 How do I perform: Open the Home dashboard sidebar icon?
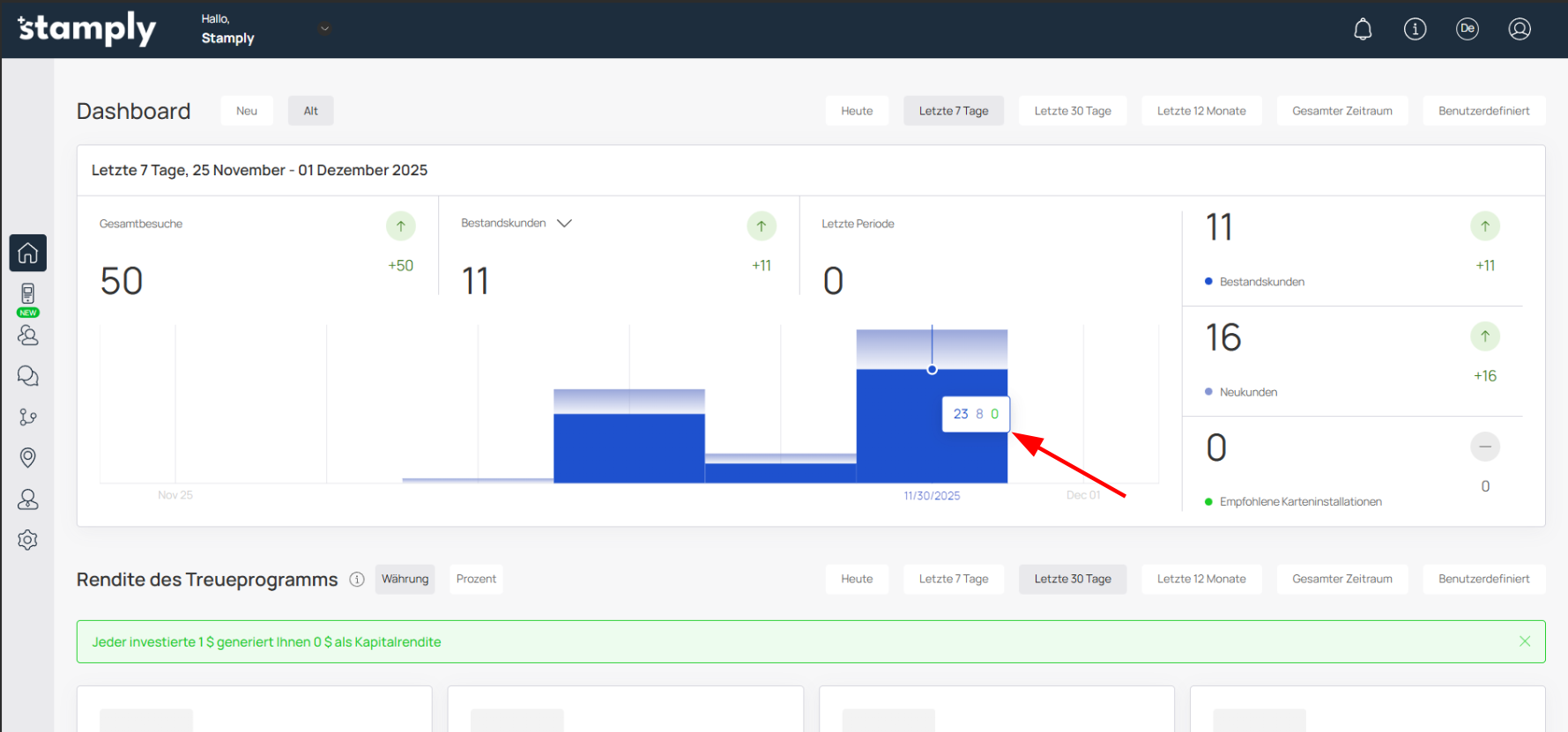[28, 253]
